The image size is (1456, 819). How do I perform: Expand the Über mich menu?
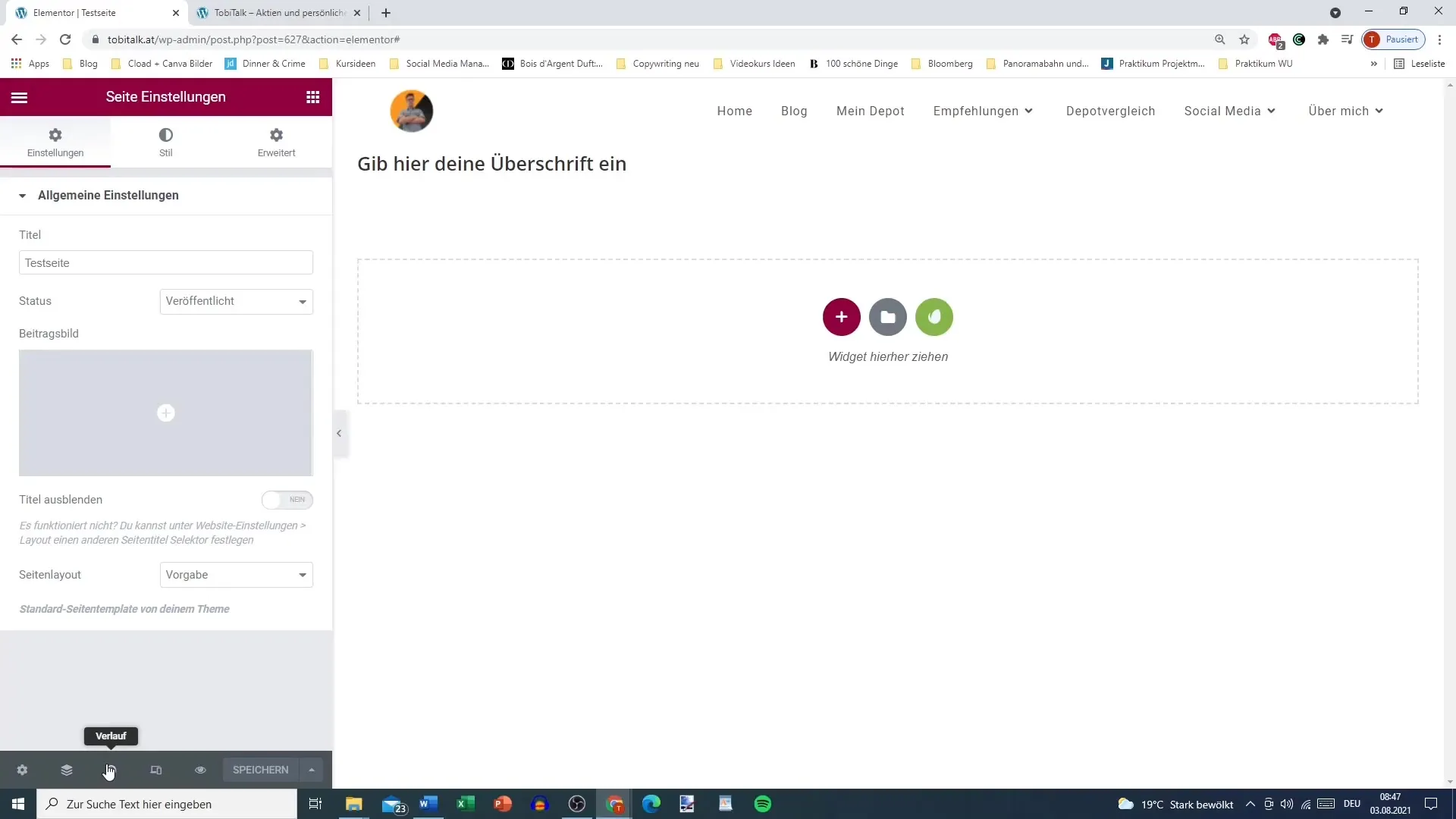[1346, 111]
